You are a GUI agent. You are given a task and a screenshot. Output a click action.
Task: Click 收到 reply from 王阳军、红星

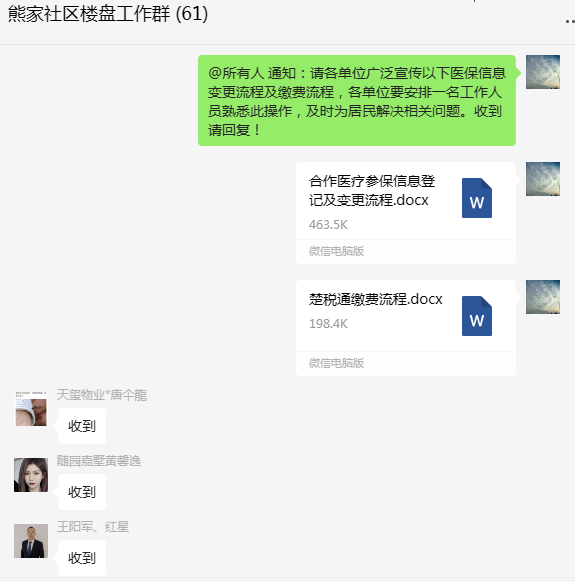click(82, 558)
